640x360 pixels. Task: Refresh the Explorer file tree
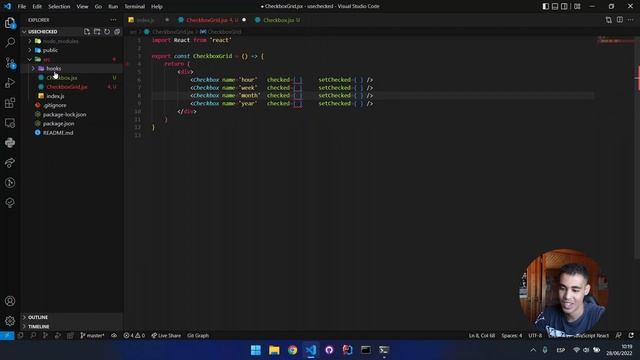click(107, 31)
